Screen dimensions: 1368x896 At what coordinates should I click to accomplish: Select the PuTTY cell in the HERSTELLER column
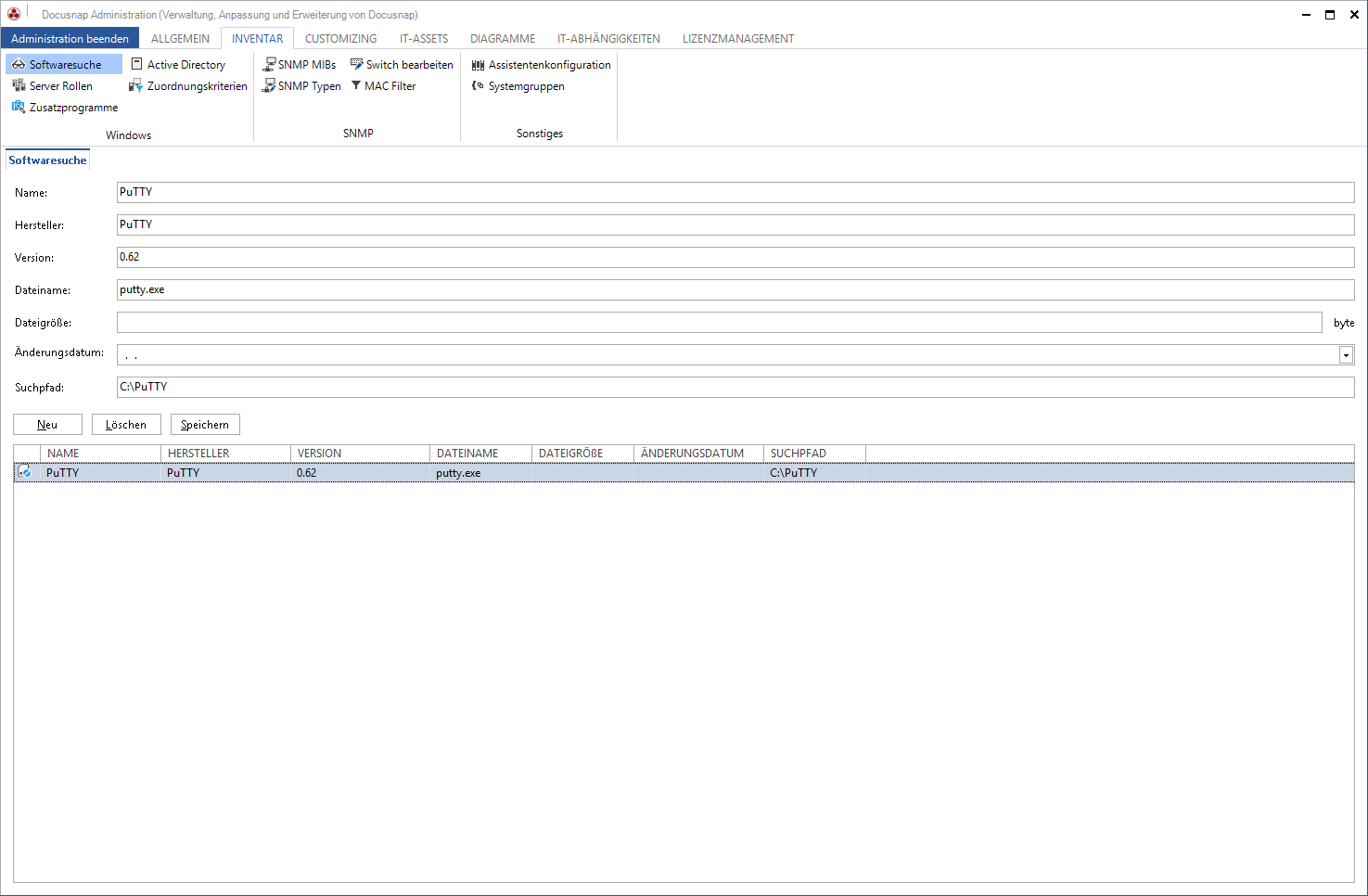225,472
